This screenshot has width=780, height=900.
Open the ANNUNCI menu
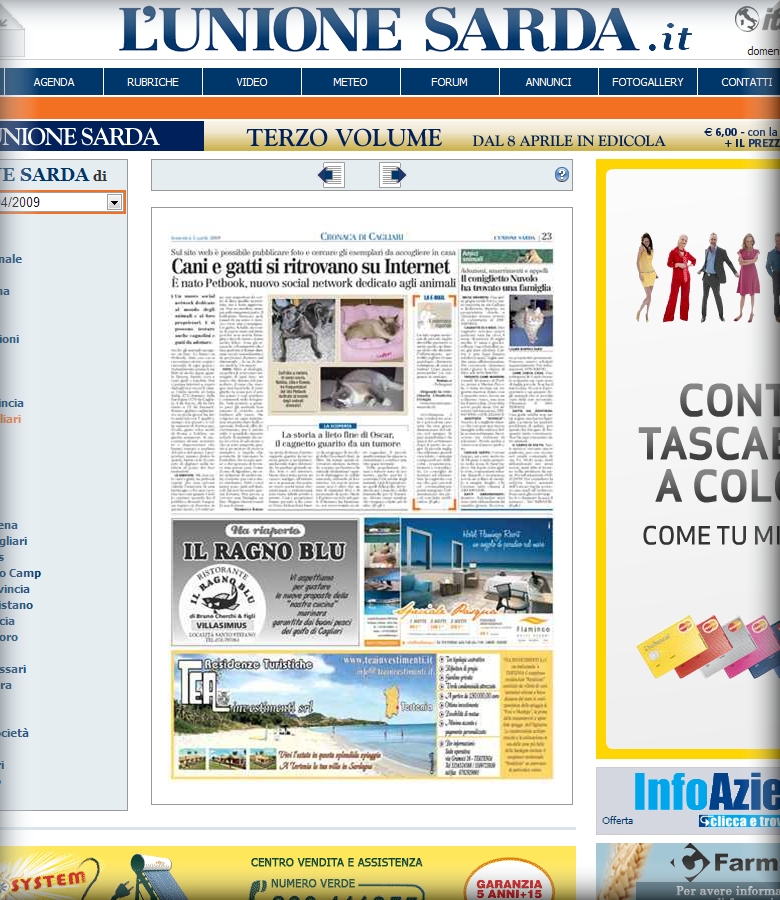pyautogui.click(x=548, y=82)
